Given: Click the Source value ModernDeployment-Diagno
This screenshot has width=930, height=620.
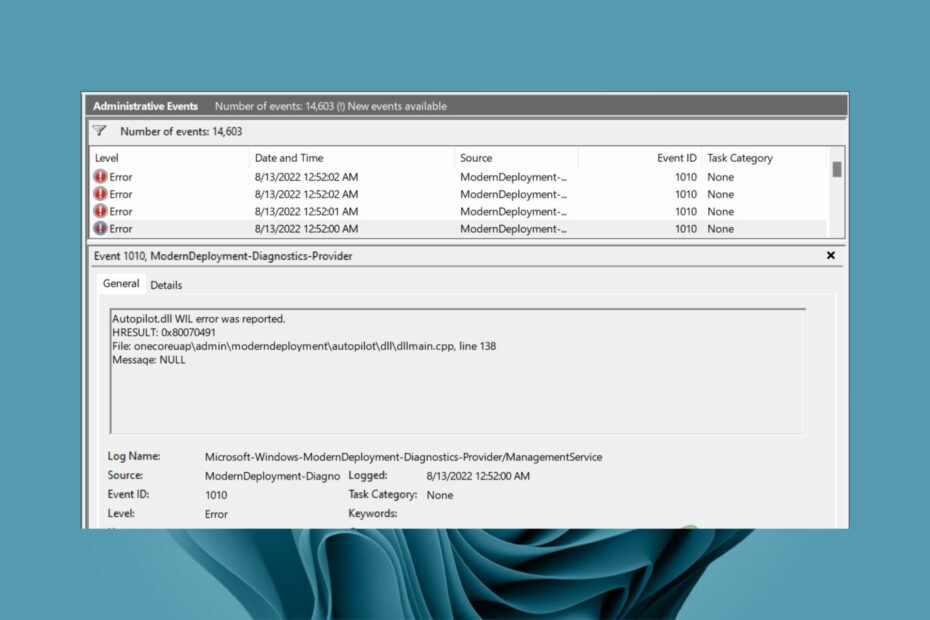Looking at the screenshot, I should (x=272, y=476).
